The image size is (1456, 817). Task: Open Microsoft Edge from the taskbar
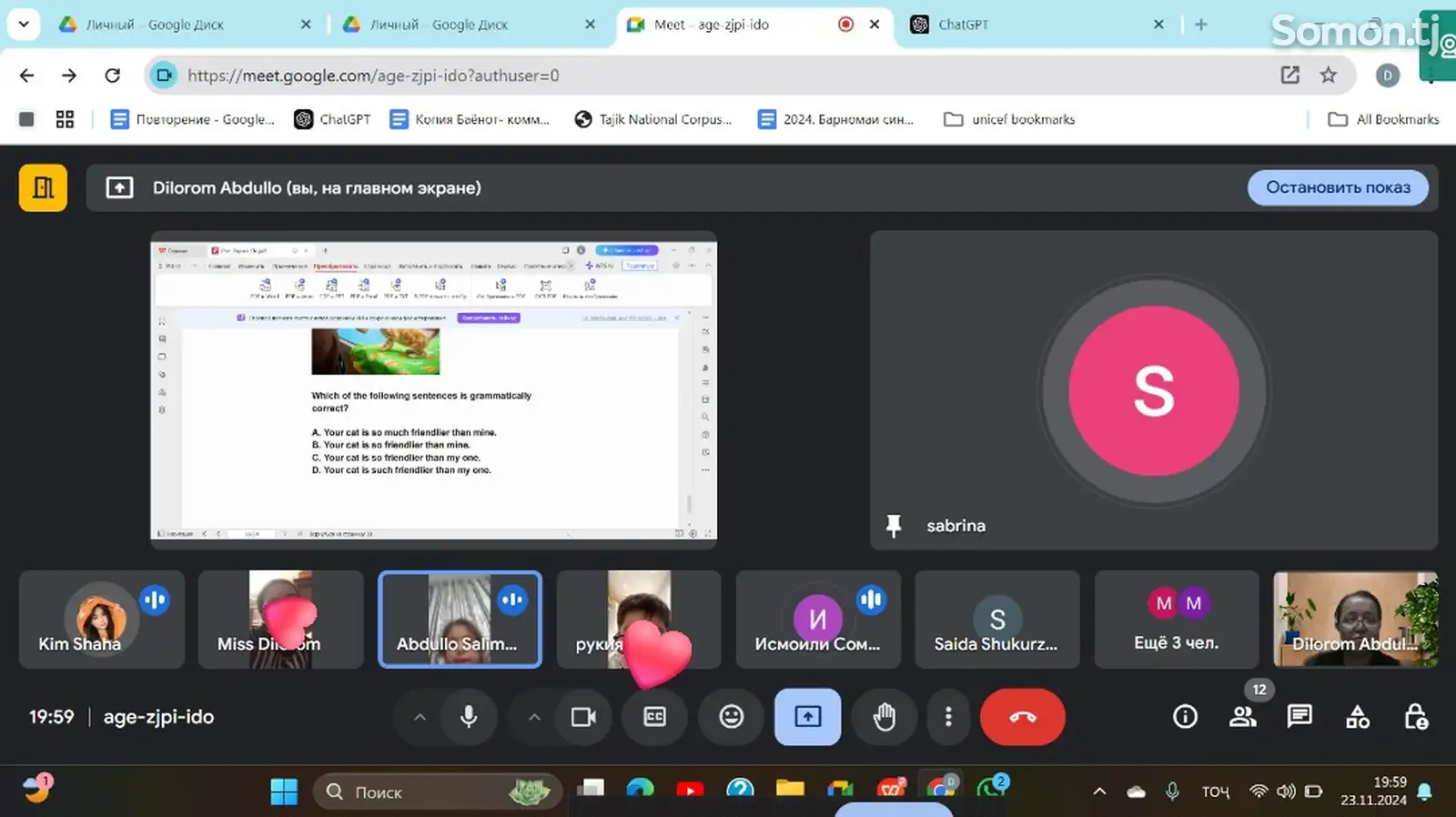click(x=640, y=790)
